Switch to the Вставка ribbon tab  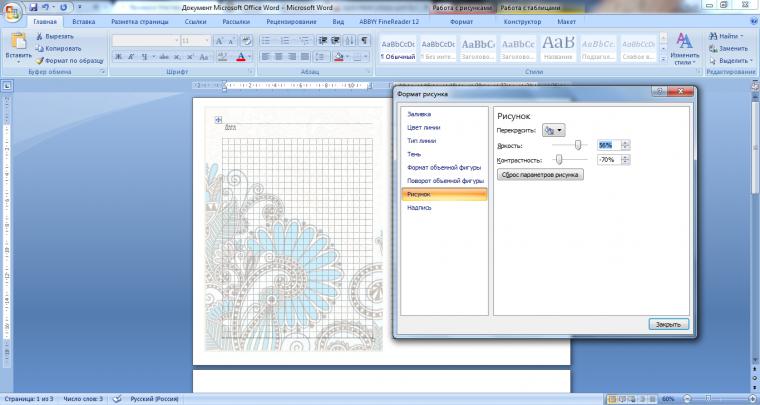tap(83, 22)
